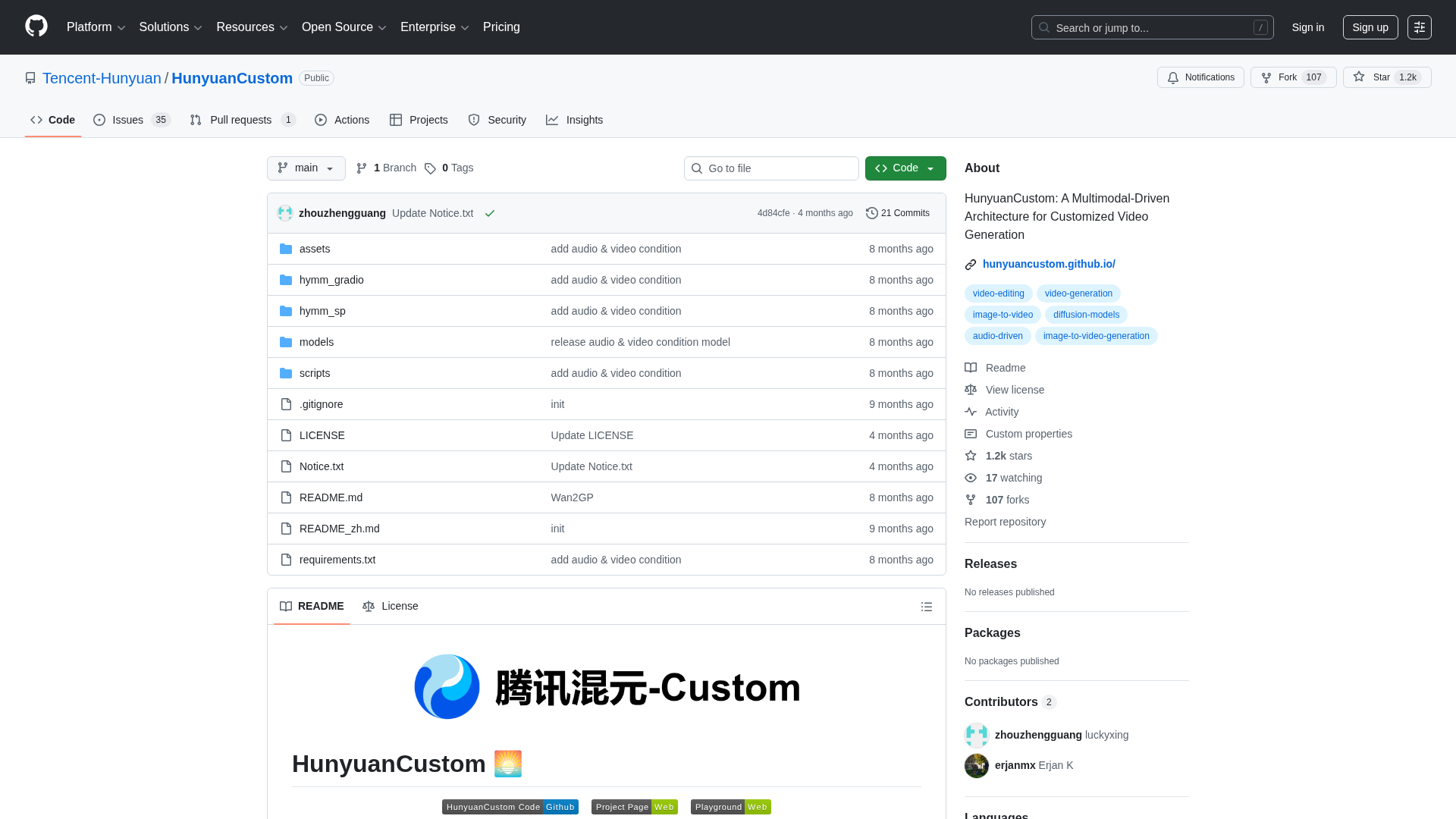Viewport: 1456px width, 819px height.
Task: Open the 21 Commits history
Action: 898,213
